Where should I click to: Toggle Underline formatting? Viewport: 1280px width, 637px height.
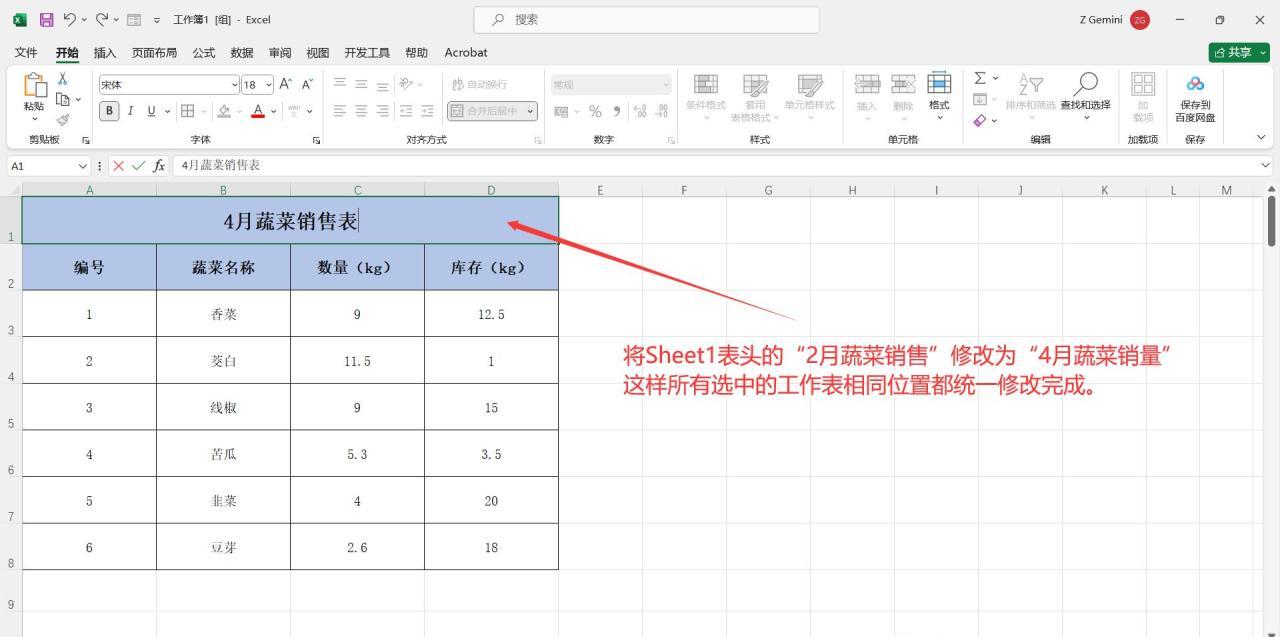click(152, 111)
